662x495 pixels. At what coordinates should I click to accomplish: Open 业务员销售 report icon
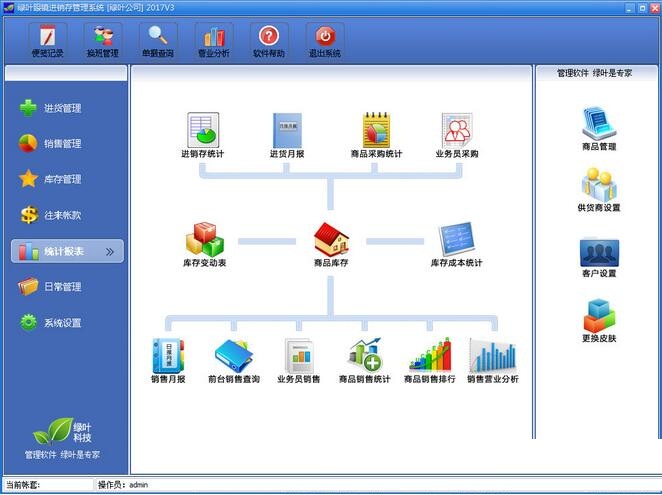tap(298, 361)
